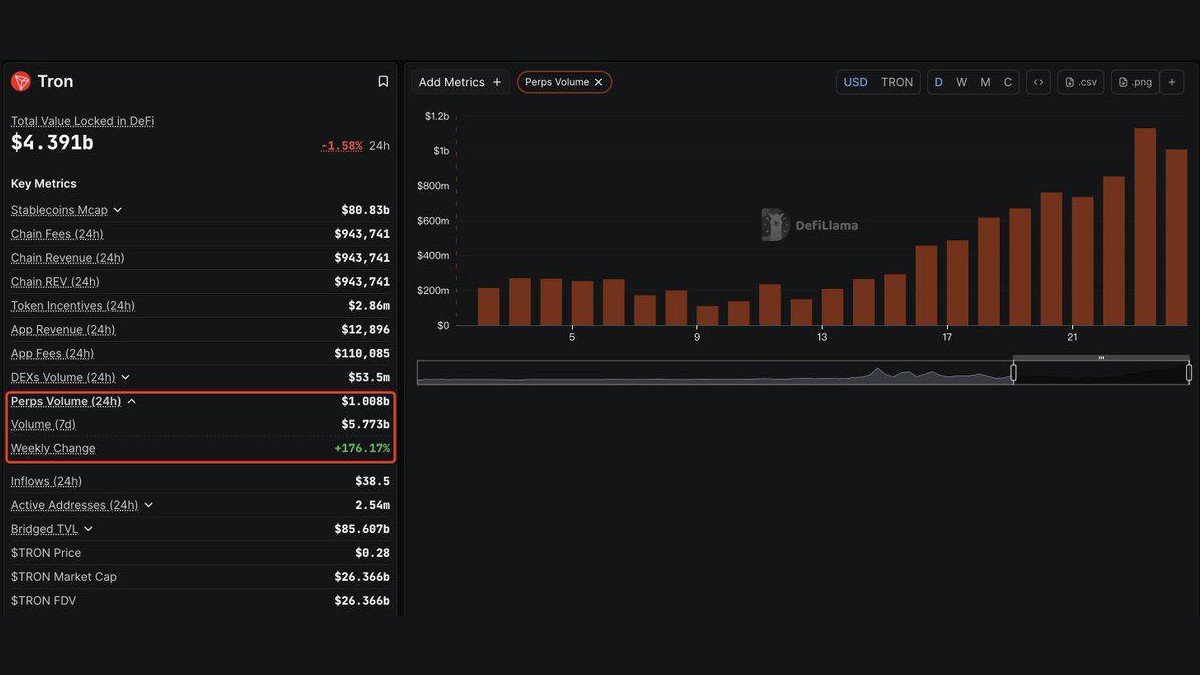
Task: Bookmark the Tron page
Action: [383, 81]
